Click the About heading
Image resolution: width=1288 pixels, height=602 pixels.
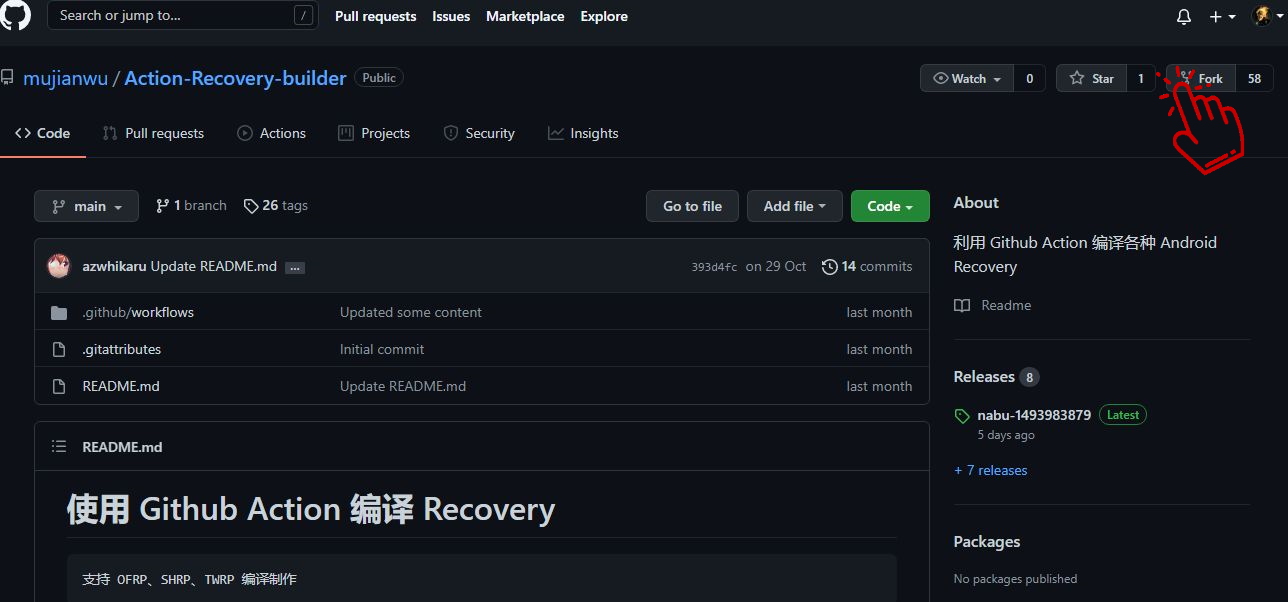tap(976, 203)
